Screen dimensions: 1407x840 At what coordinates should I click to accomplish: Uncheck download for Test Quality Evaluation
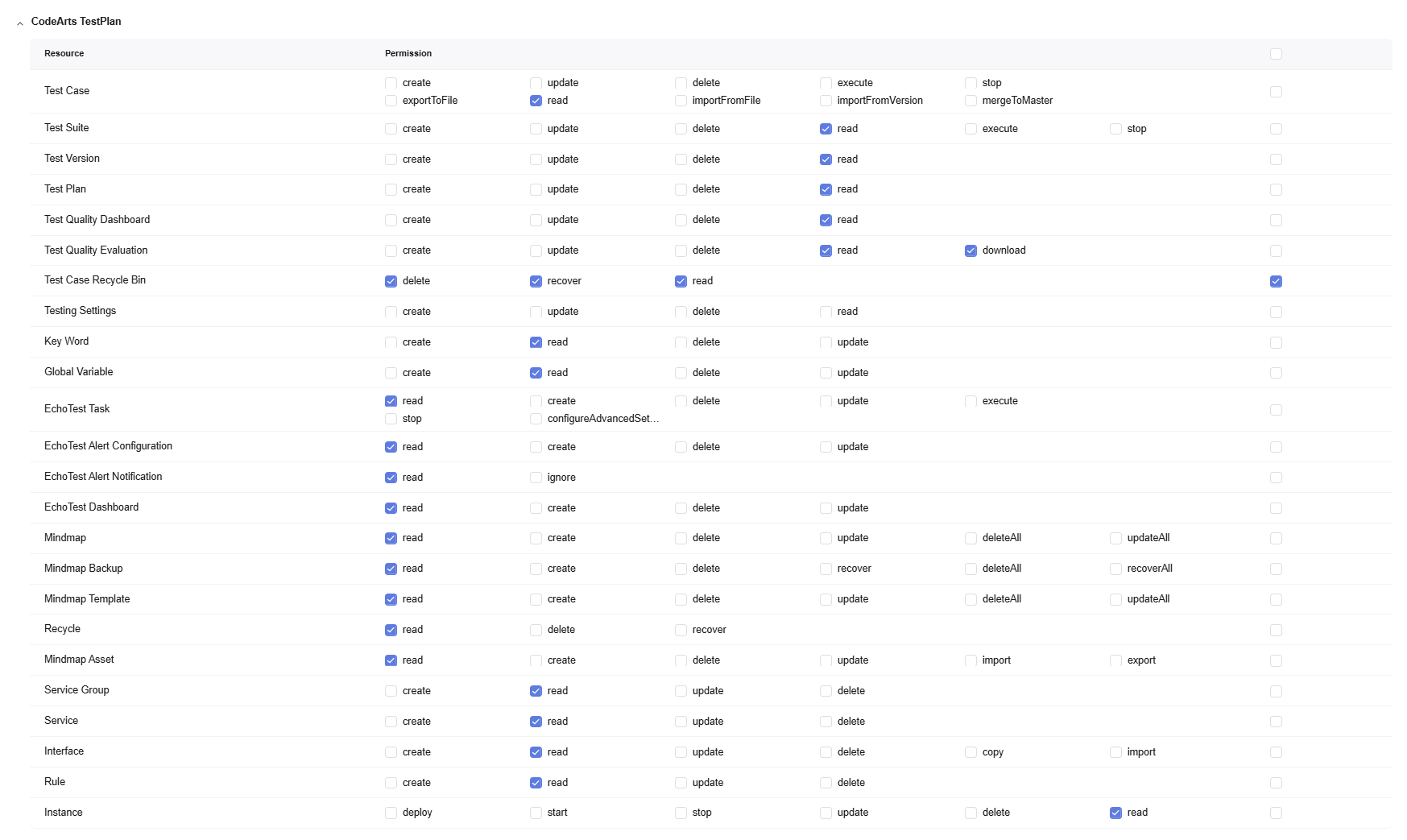[x=970, y=250]
